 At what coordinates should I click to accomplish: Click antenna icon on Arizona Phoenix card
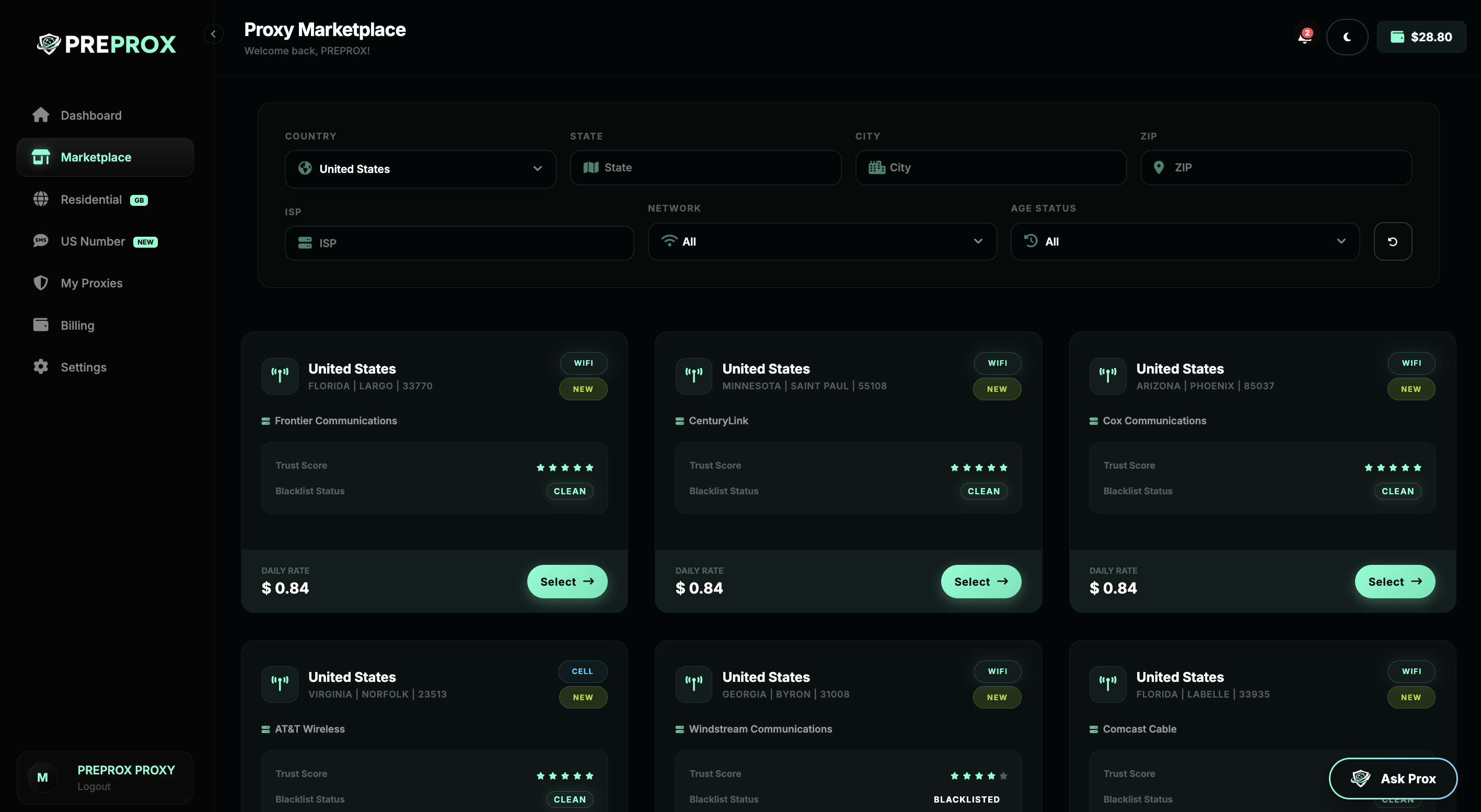pos(1107,375)
